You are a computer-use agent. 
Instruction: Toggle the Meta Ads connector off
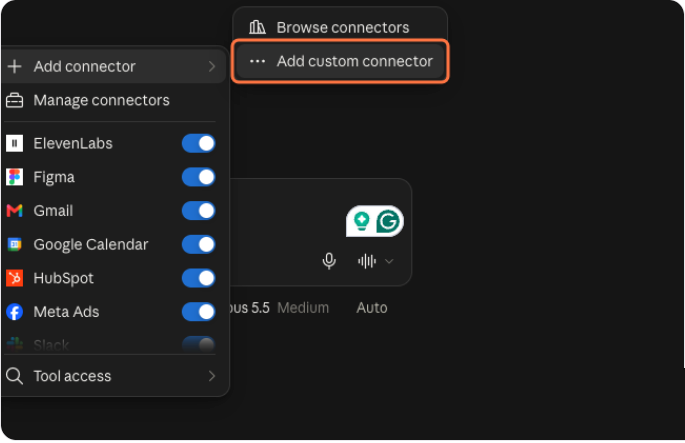click(199, 311)
